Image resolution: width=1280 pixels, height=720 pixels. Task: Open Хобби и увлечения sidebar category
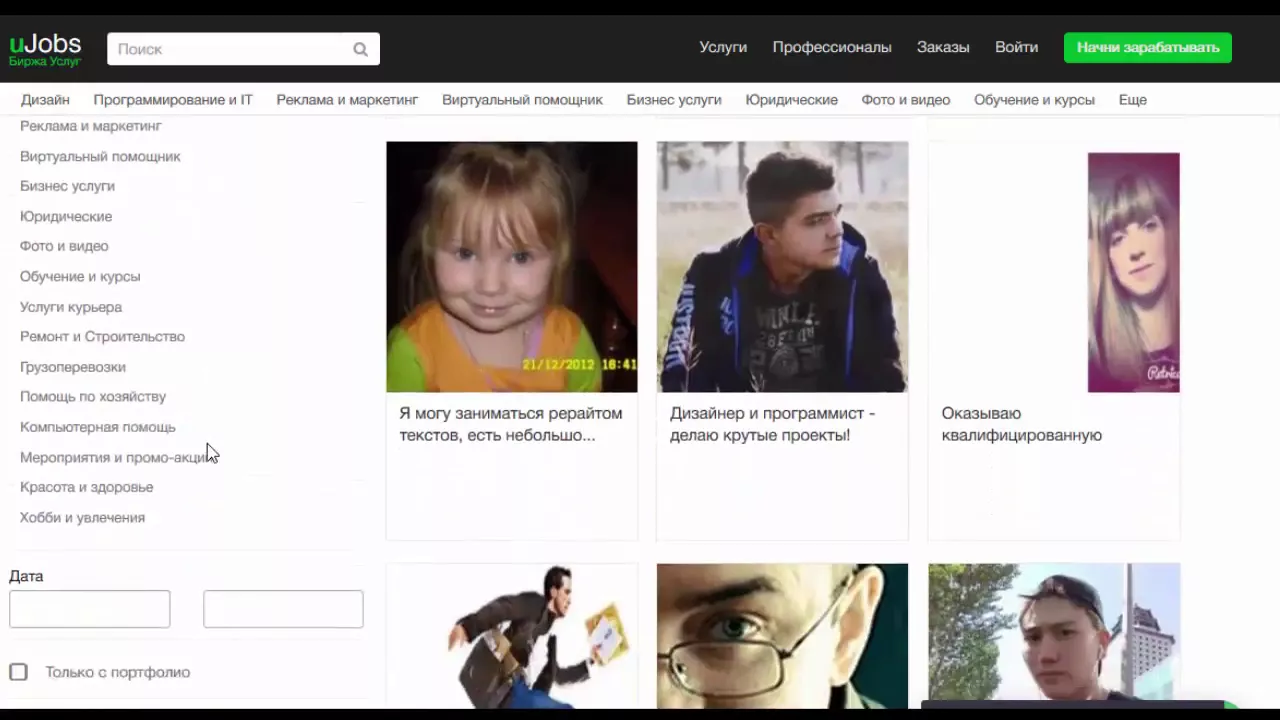point(82,517)
